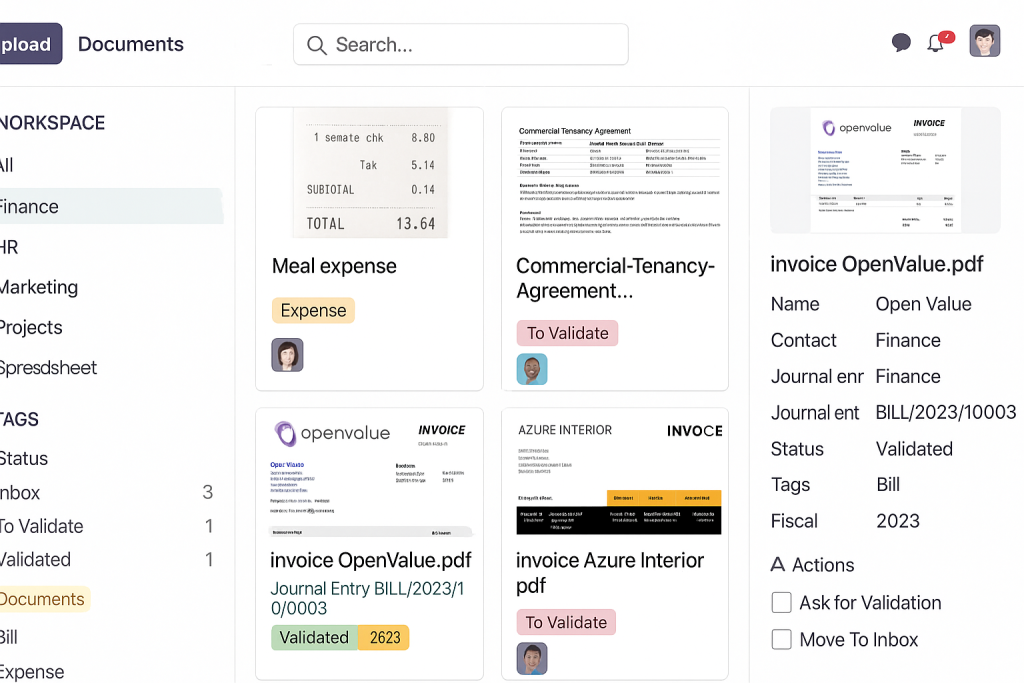Image resolution: width=1024 pixels, height=683 pixels.
Task: Click the invoice Azure Interior owner avatar
Action: pos(532,658)
